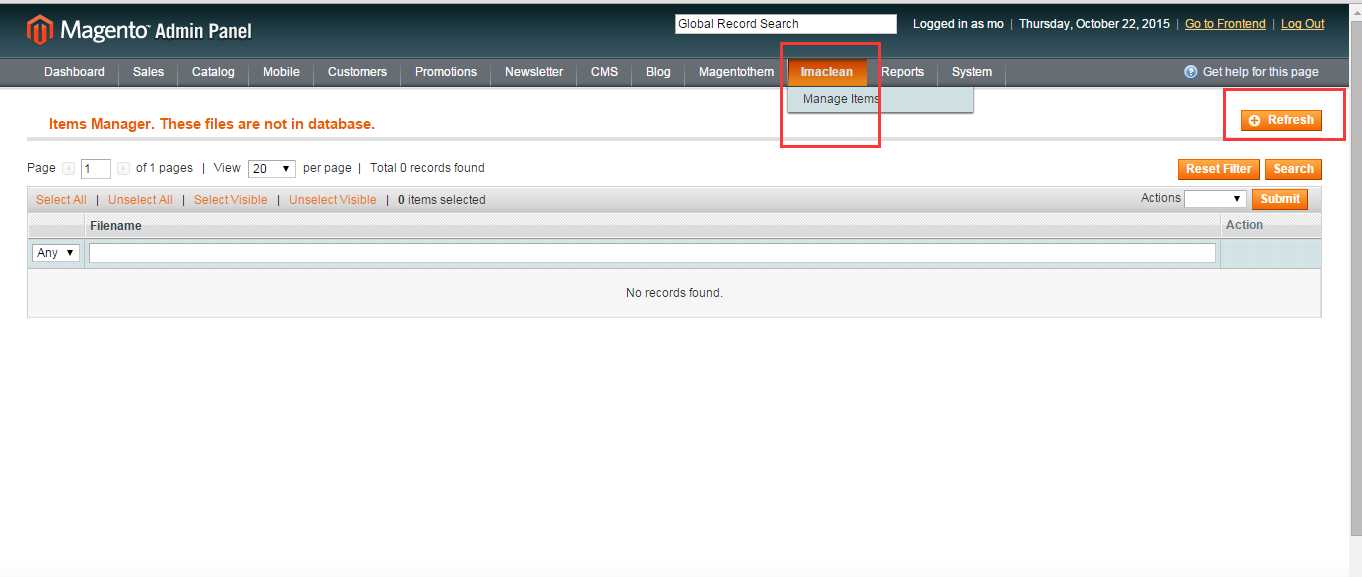The height and width of the screenshot is (577, 1362).
Task: Click the Unselect All link
Action: click(x=140, y=200)
